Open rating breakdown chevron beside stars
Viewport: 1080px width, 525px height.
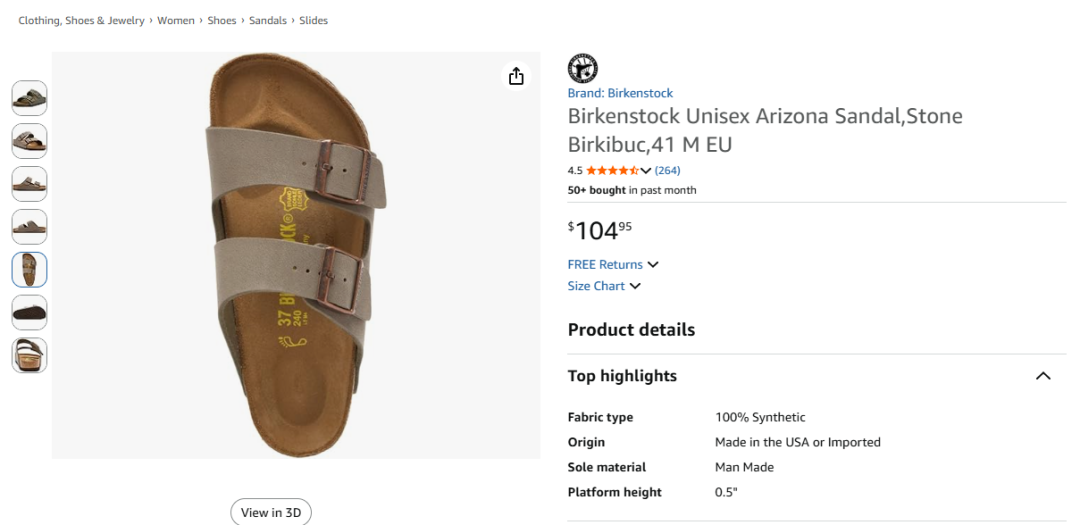[x=645, y=171]
